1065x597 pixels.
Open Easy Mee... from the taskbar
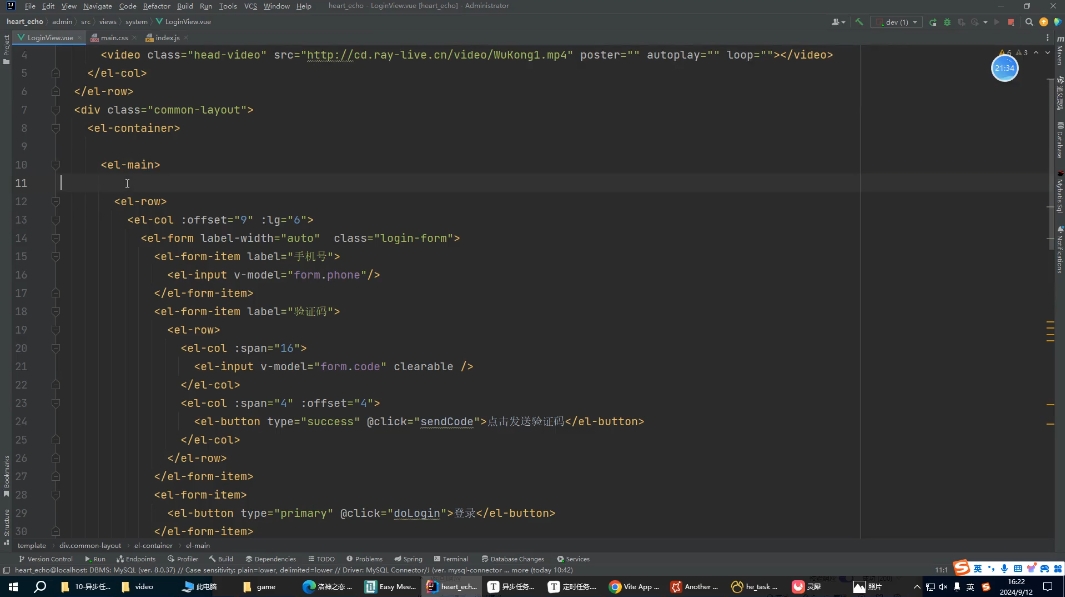tap(390, 587)
